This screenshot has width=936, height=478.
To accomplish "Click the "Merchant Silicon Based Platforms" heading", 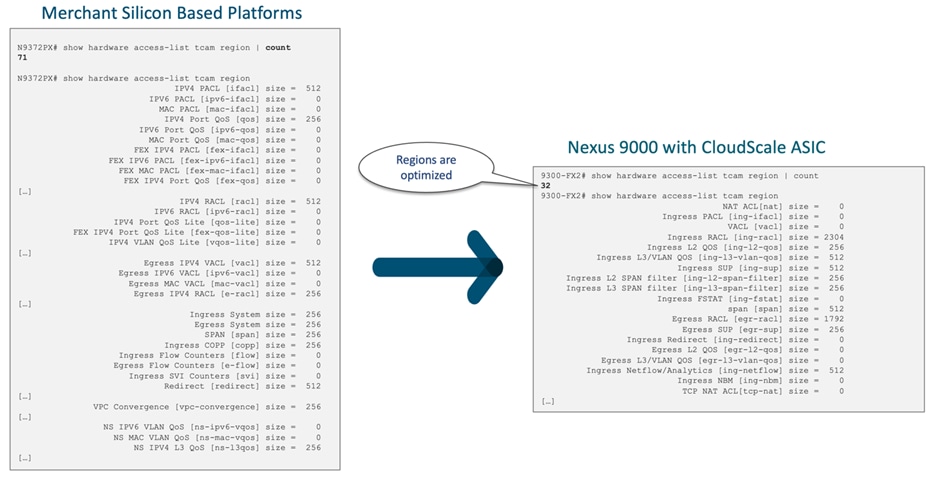I will pos(172,13).
